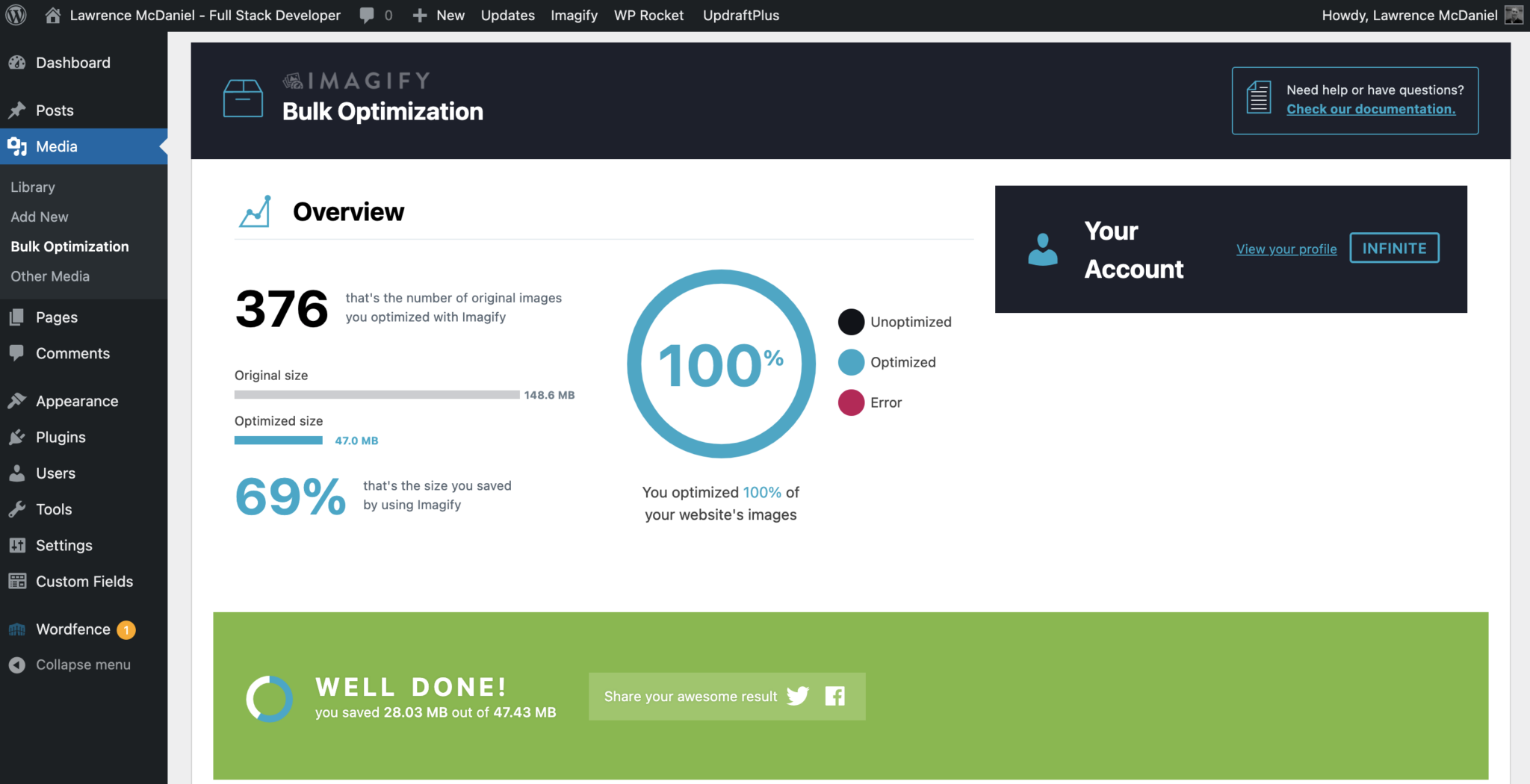Click the Appearance paintbrush icon
This screenshot has height=784, width=1530.
tap(17, 401)
